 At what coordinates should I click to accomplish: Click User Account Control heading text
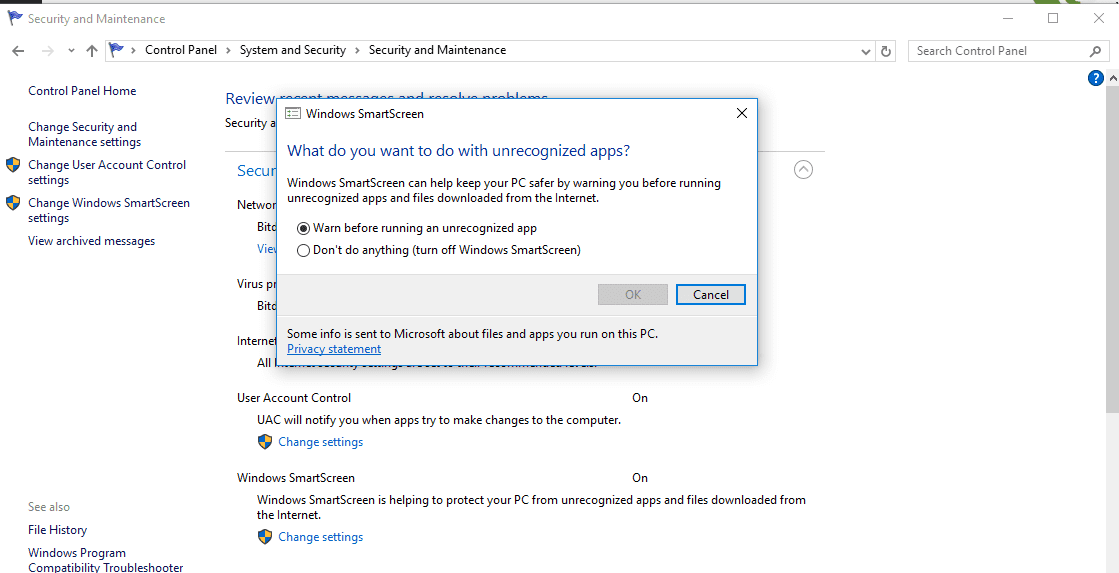[x=294, y=397]
